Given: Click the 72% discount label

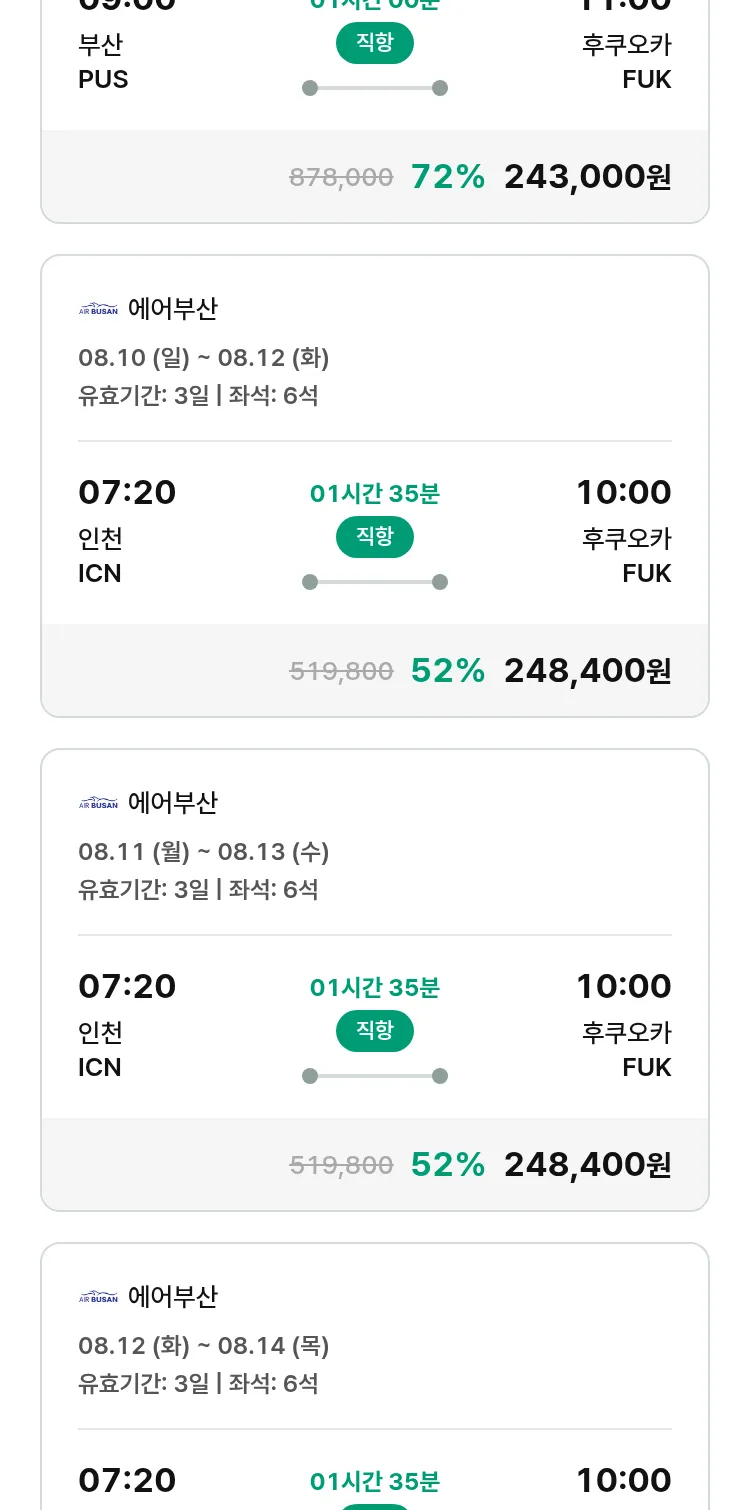Looking at the screenshot, I should pos(447,177).
